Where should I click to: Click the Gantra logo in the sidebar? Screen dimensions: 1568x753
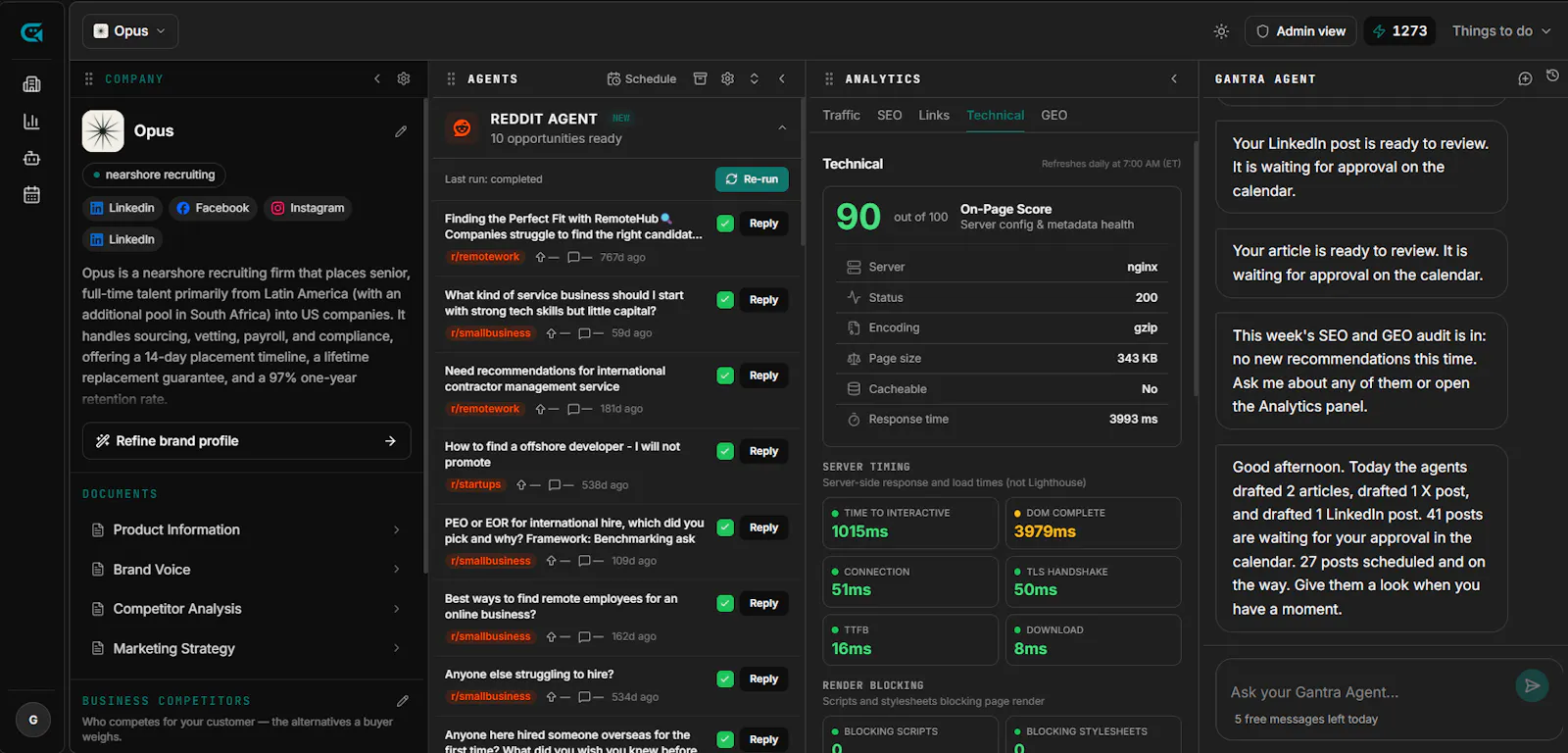pos(31,32)
